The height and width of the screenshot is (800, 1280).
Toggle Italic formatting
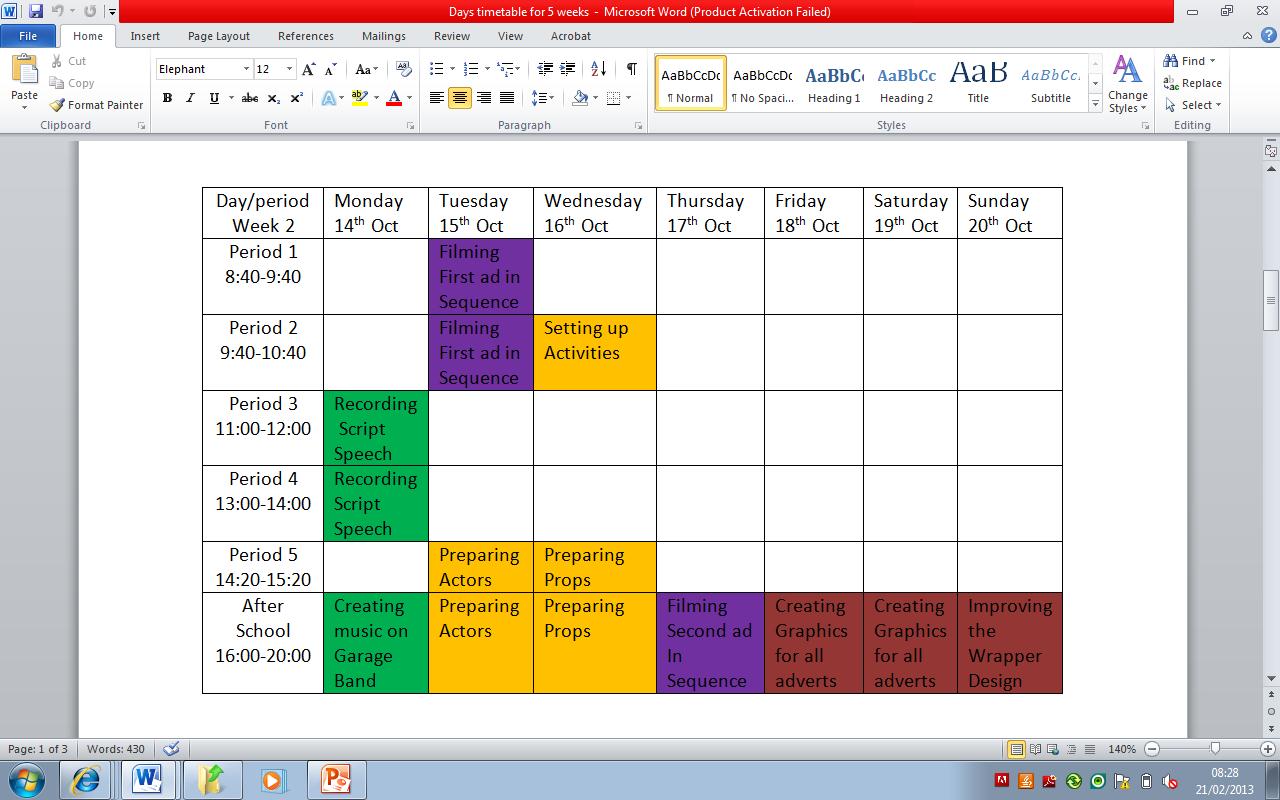point(190,98)
